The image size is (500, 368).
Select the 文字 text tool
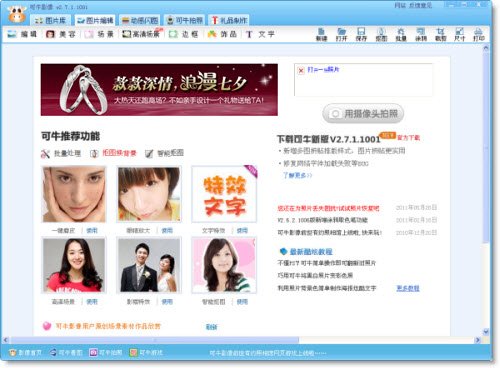click(x=260, y=34)
